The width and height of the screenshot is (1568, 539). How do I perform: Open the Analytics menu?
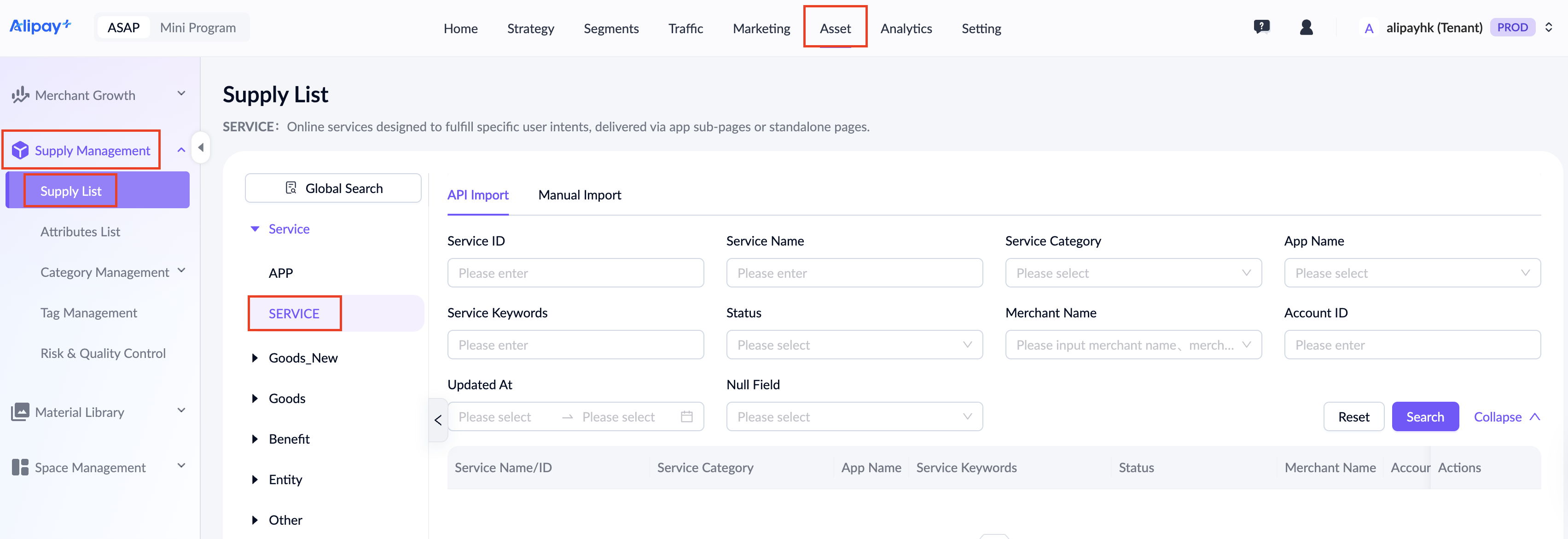906,28
